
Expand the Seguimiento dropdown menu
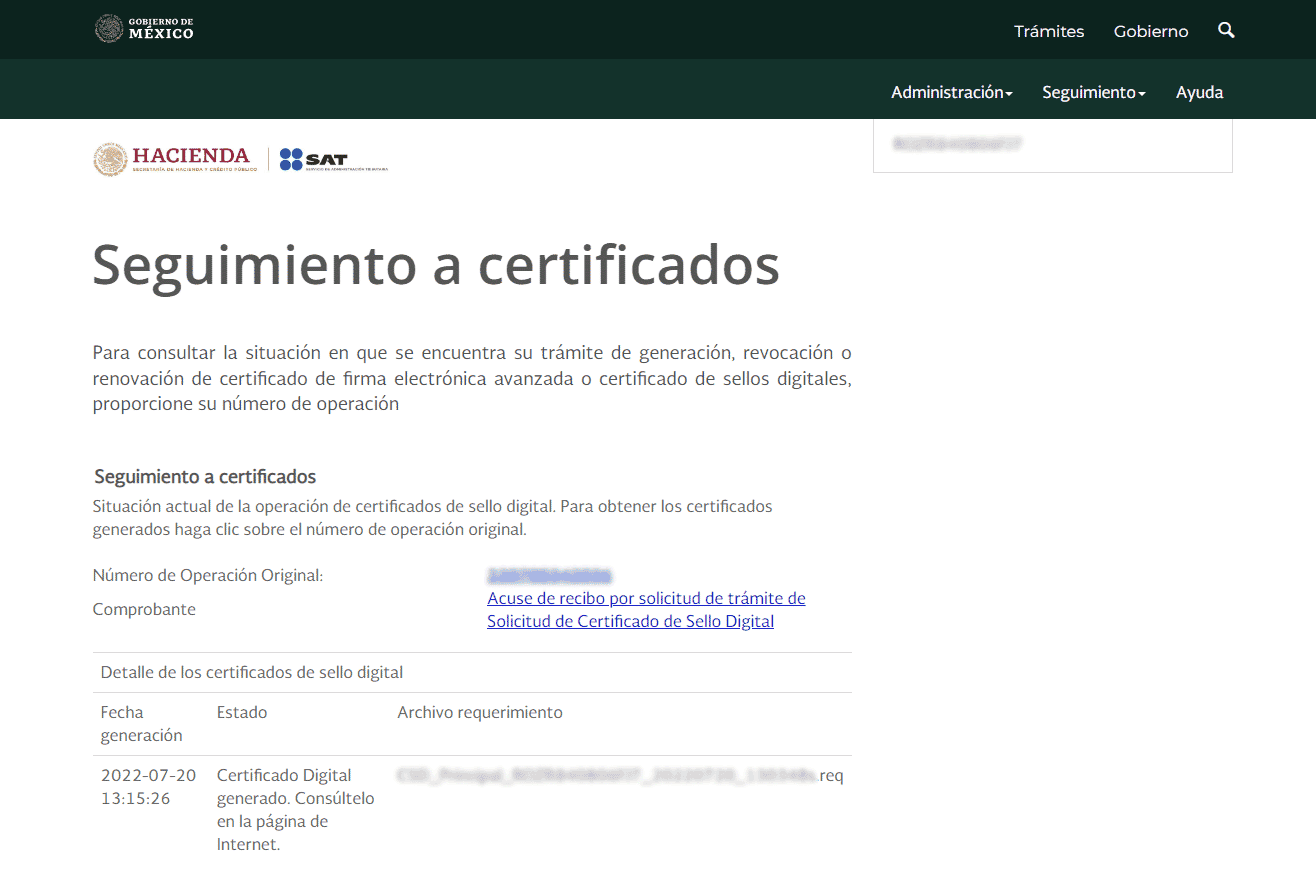[x=1089, y=91]
